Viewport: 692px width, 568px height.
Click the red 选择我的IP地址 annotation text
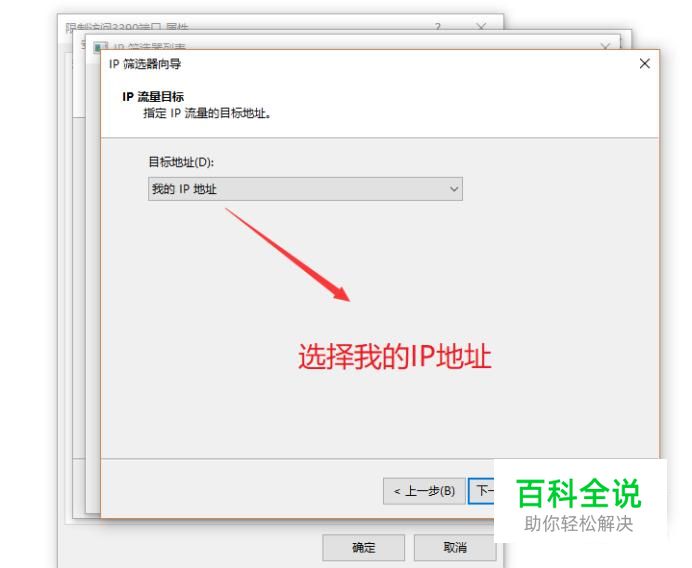(395, 357)
